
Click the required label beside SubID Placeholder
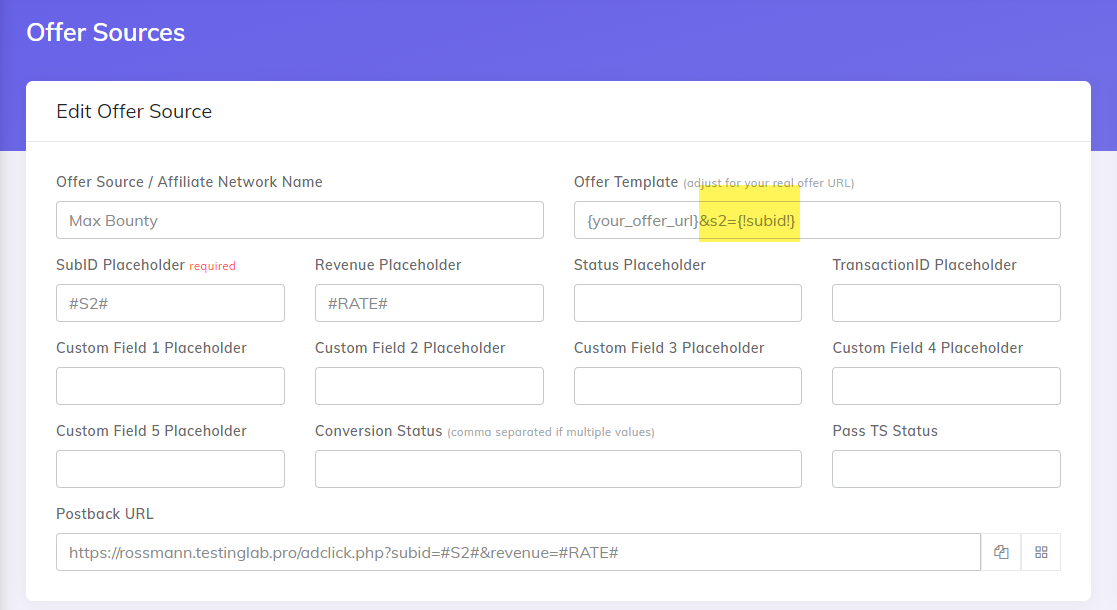(x=211, y=264)
